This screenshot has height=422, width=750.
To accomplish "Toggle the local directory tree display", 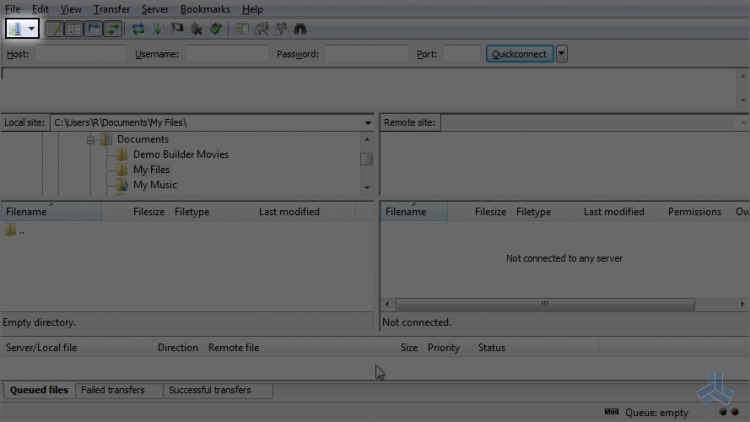I will pyautogui.click(x=74, y=29).
